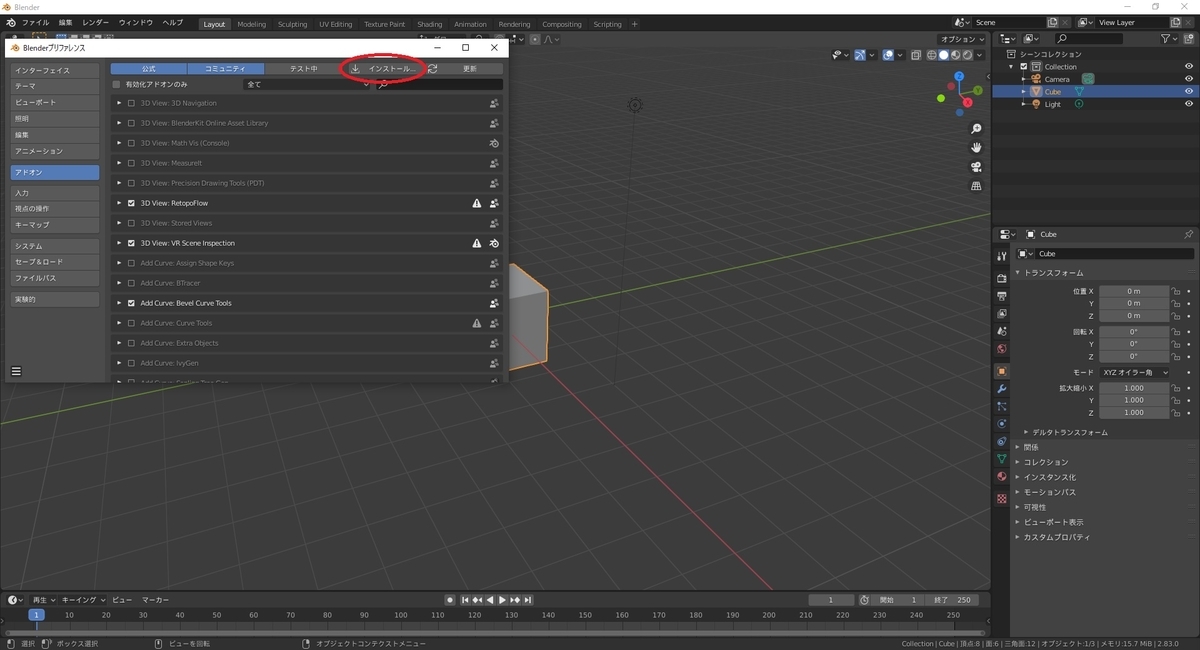This screenshot has width=1200, height=650.
Task: Open the green Object Data mesh tab
Action: tap(1002, 458)
